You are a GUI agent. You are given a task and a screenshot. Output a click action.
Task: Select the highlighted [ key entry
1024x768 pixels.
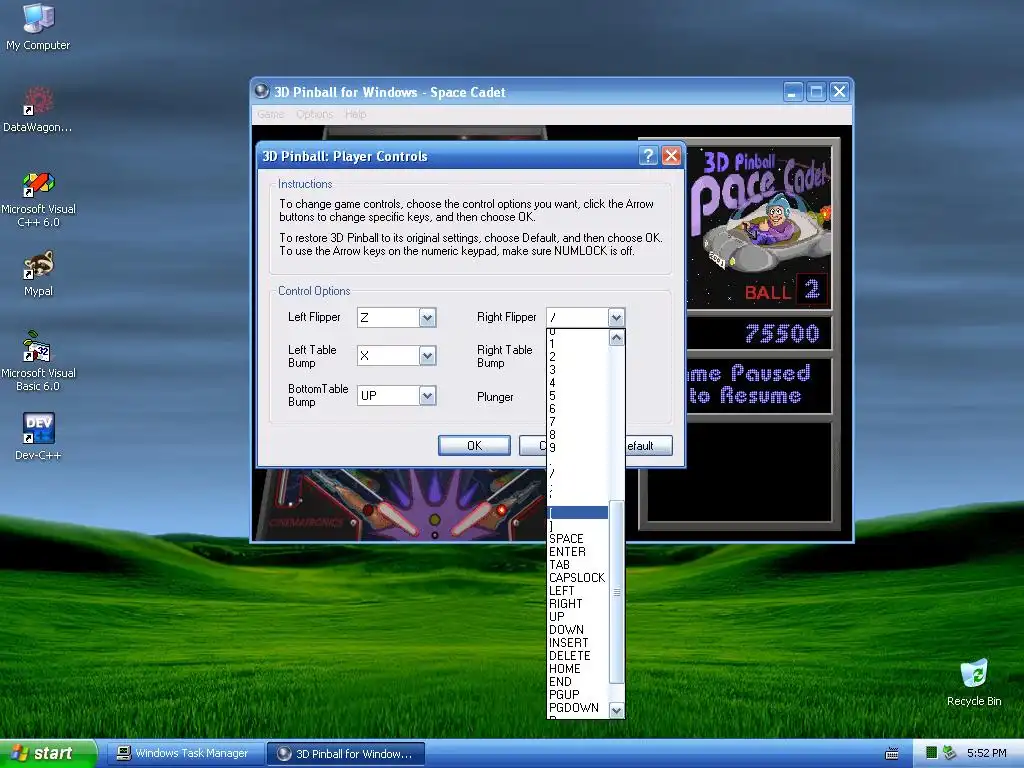[577, 513]
